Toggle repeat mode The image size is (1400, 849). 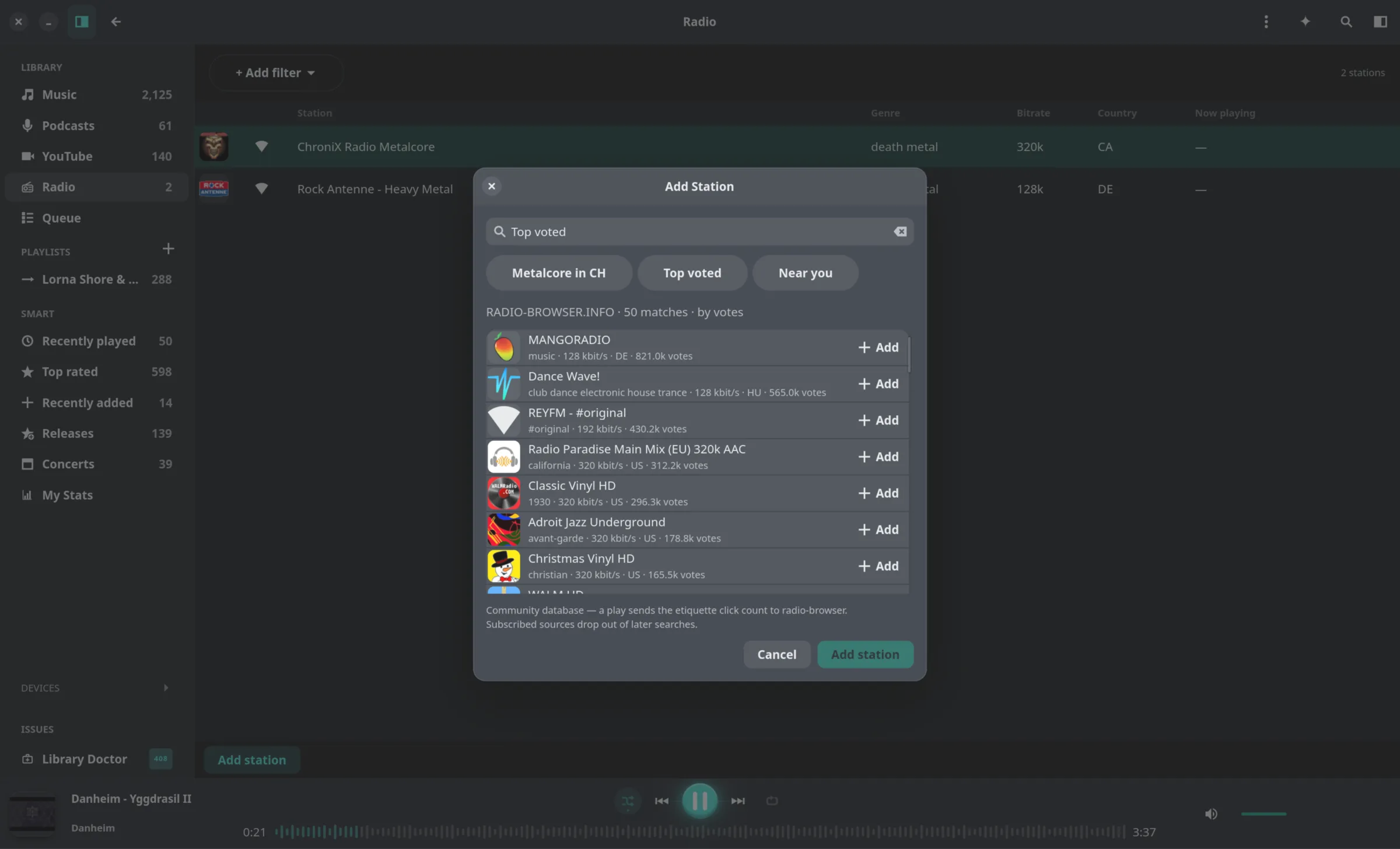pos(772,801)
